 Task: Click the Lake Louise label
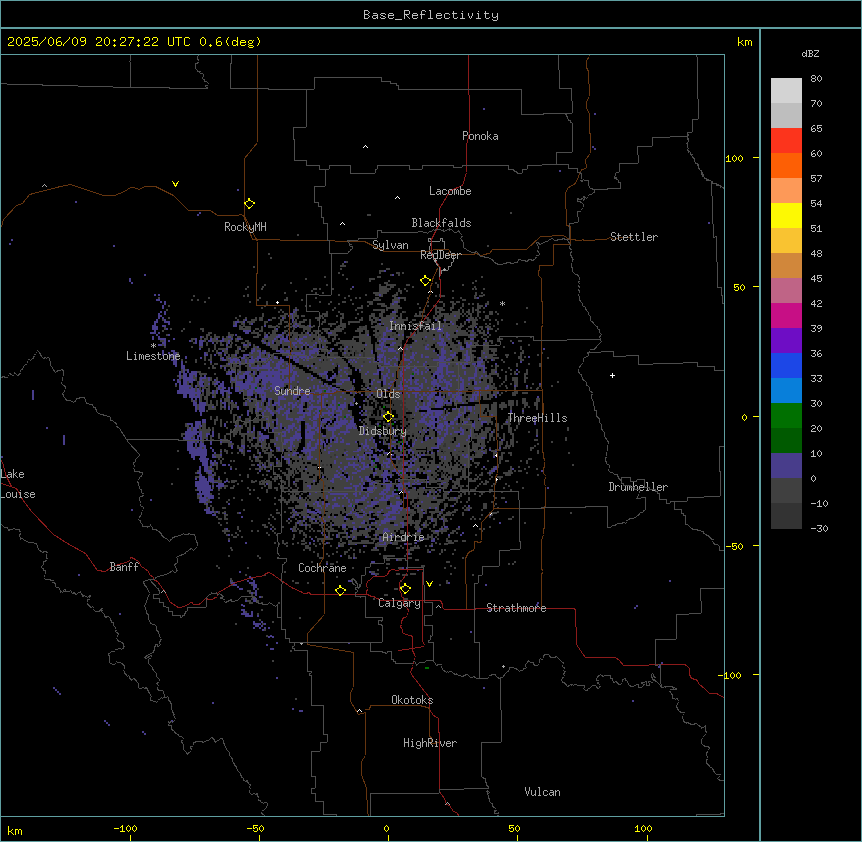pos(16,484)
